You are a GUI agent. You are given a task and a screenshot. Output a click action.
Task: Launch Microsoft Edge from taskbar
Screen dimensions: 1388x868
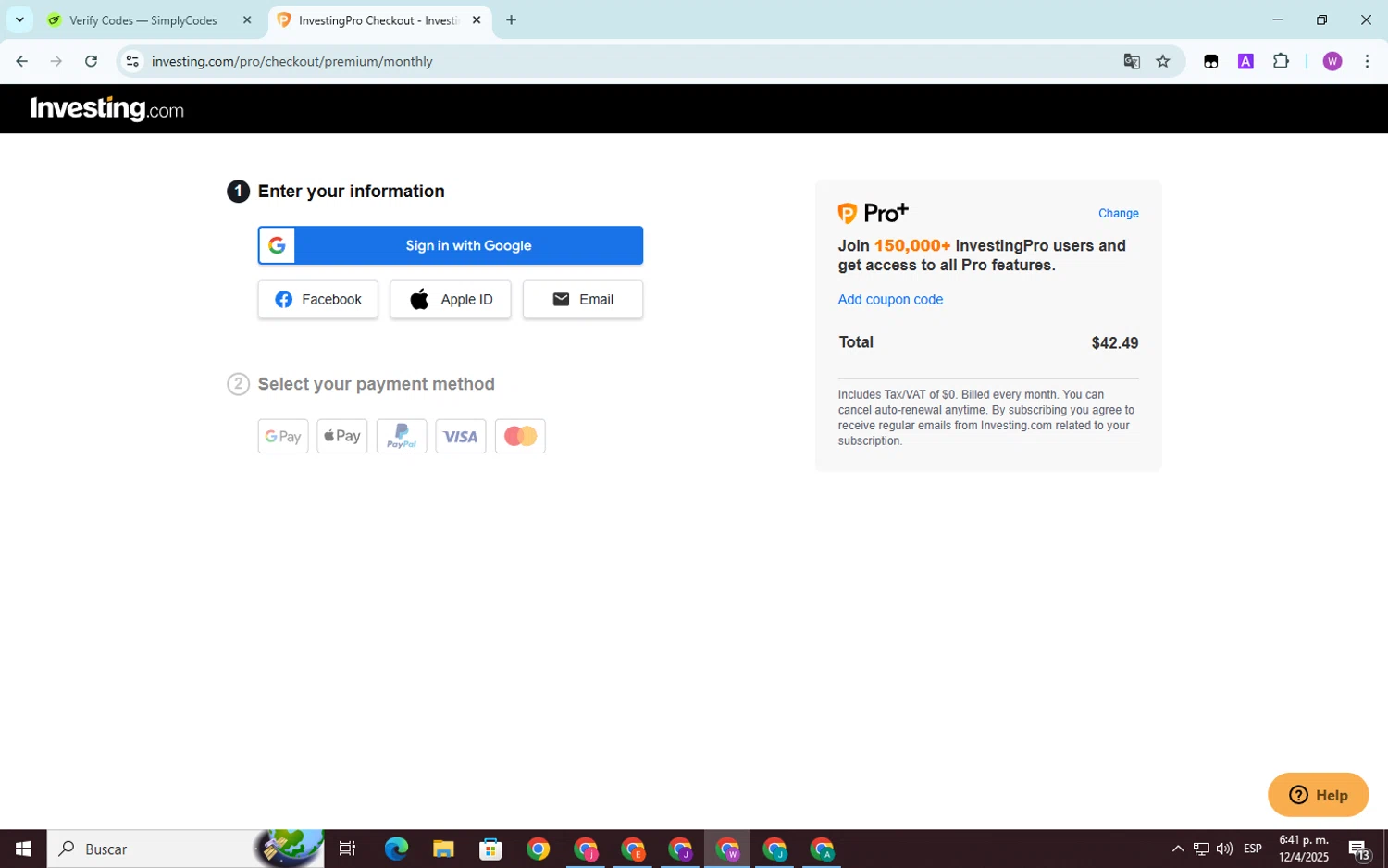click(396, 849)
